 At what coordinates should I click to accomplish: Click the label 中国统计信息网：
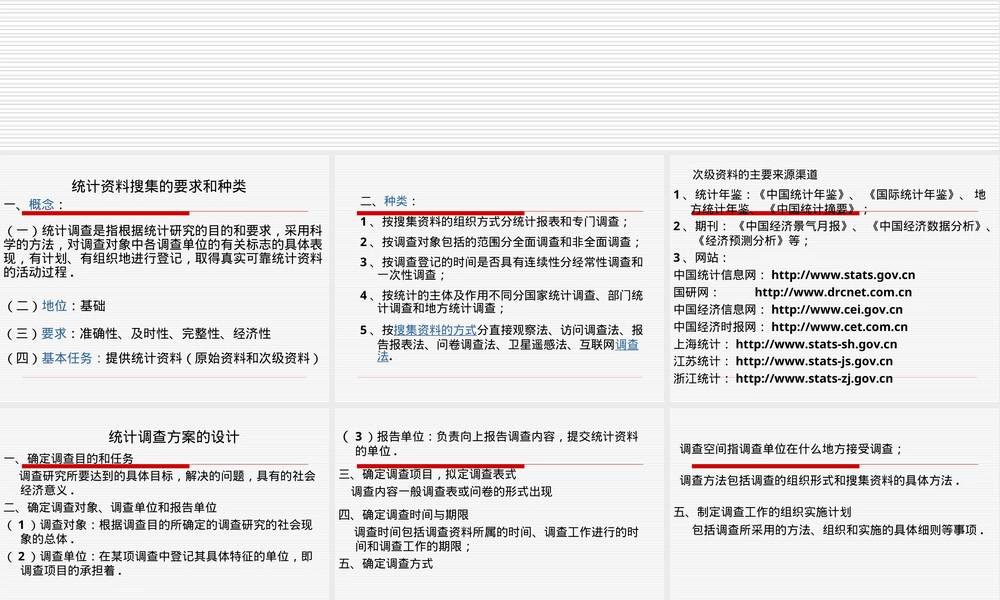(719, 275)
